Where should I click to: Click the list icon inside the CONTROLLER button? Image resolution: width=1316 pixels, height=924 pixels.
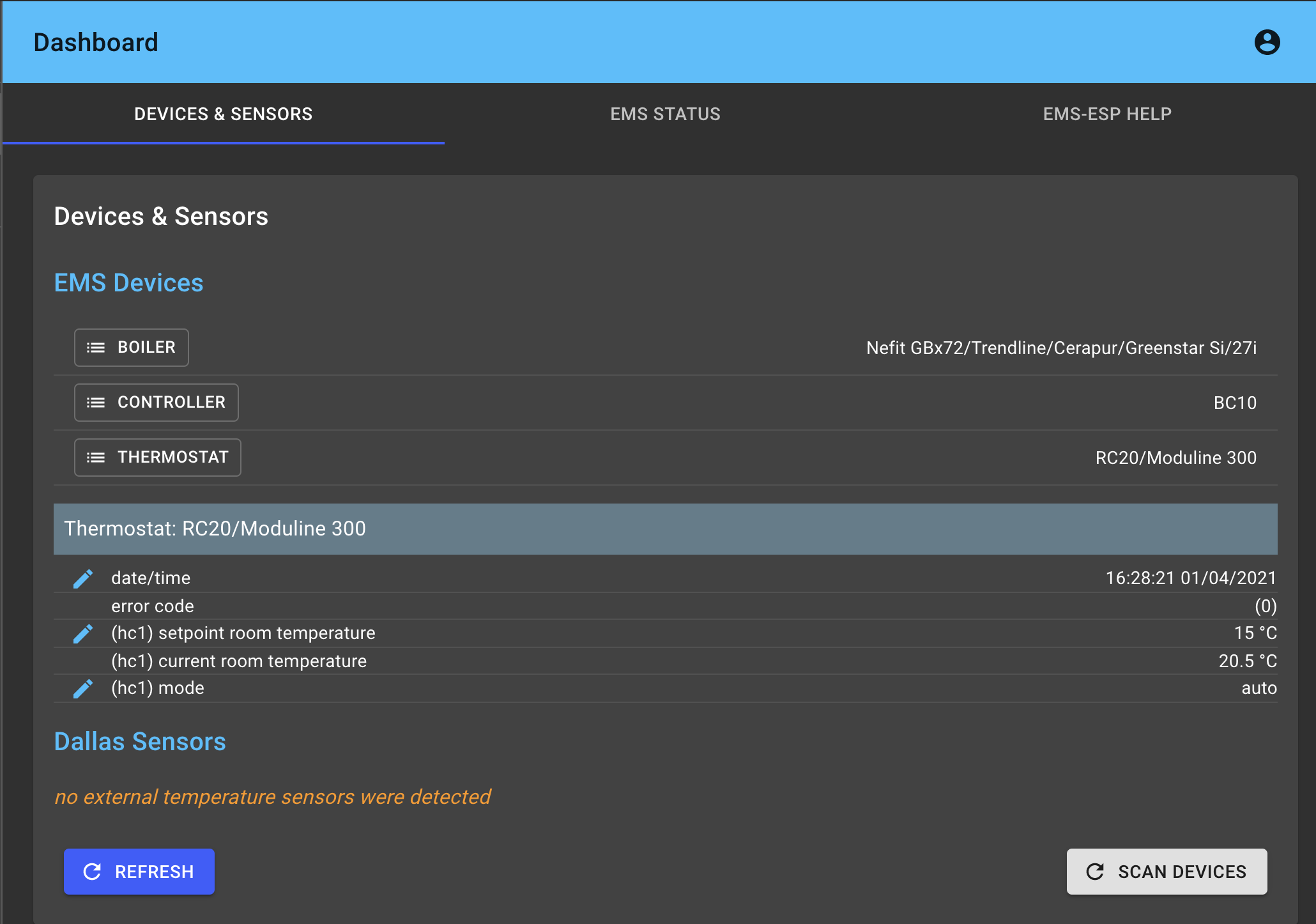click(96, 403)
